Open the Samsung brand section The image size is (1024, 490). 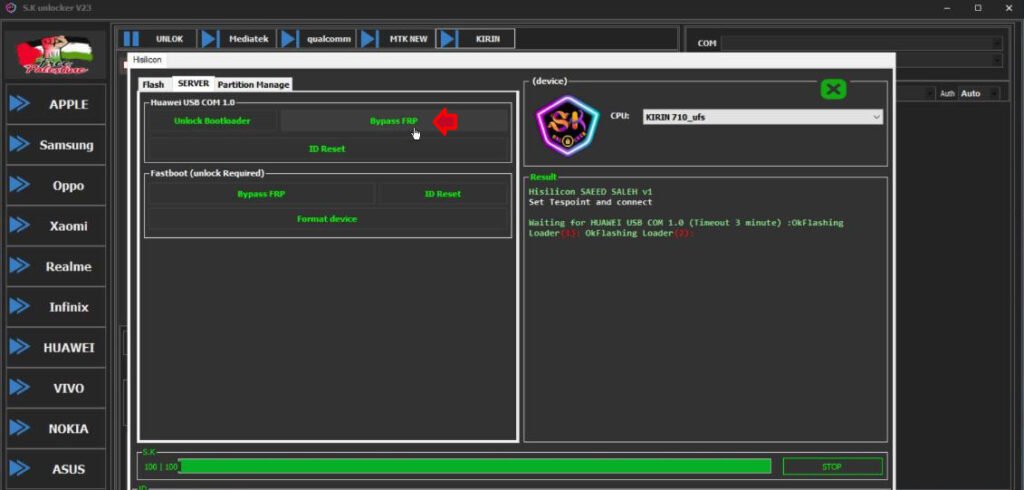tap(56, 145)
